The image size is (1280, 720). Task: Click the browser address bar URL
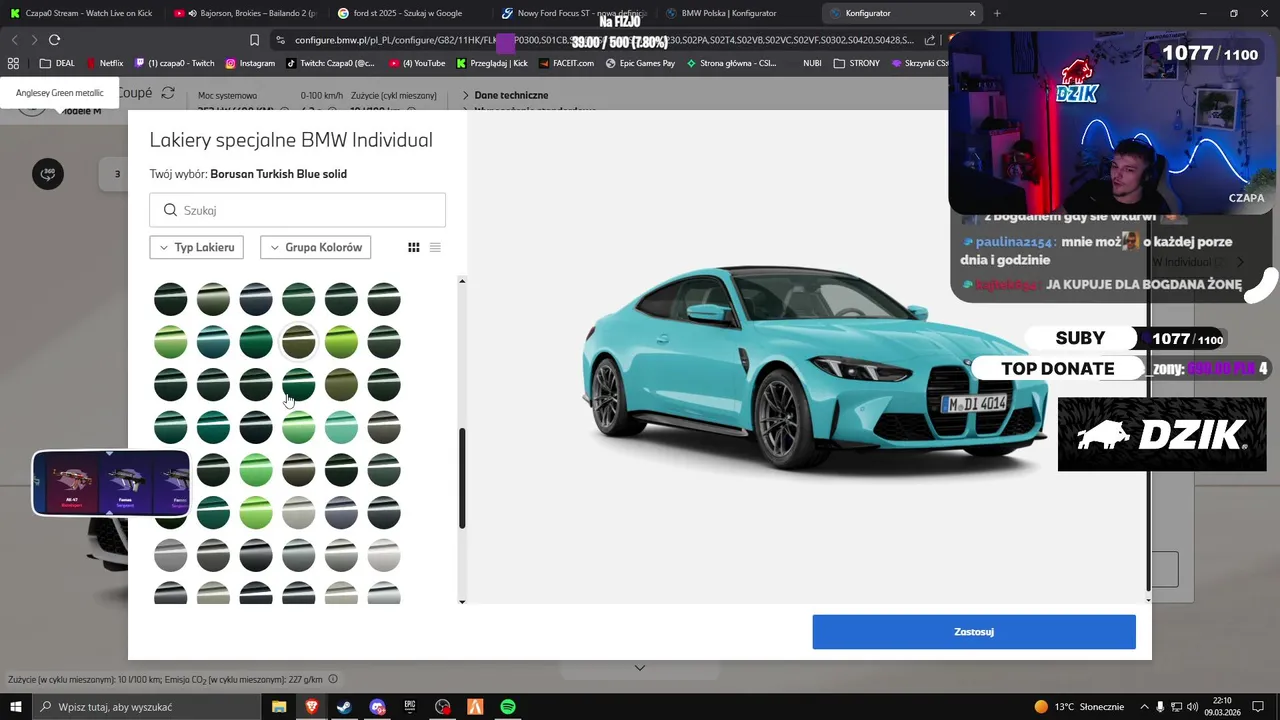coord(606,40)
